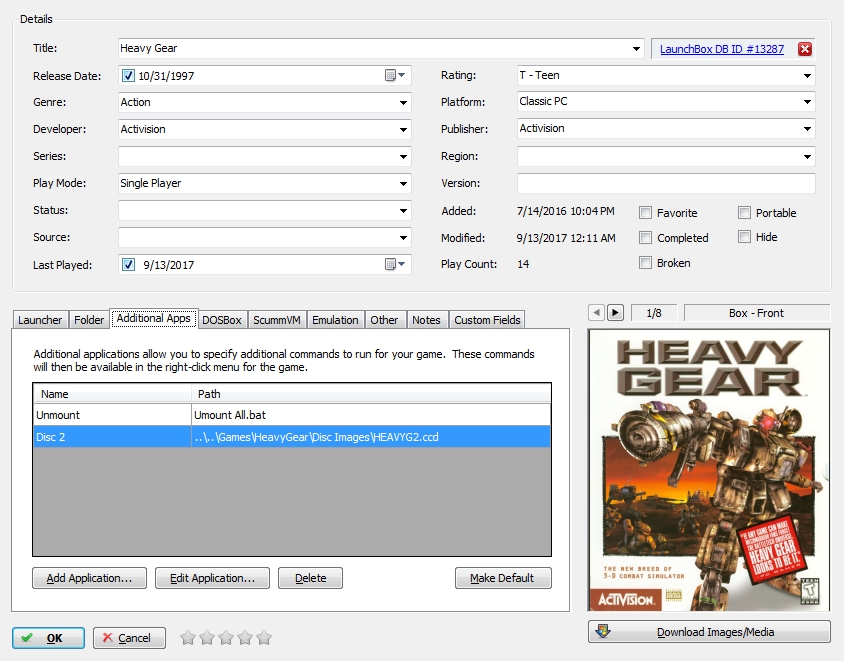Click Download Images/Media button
Screen dimensions: 844x661
[709, 632]
